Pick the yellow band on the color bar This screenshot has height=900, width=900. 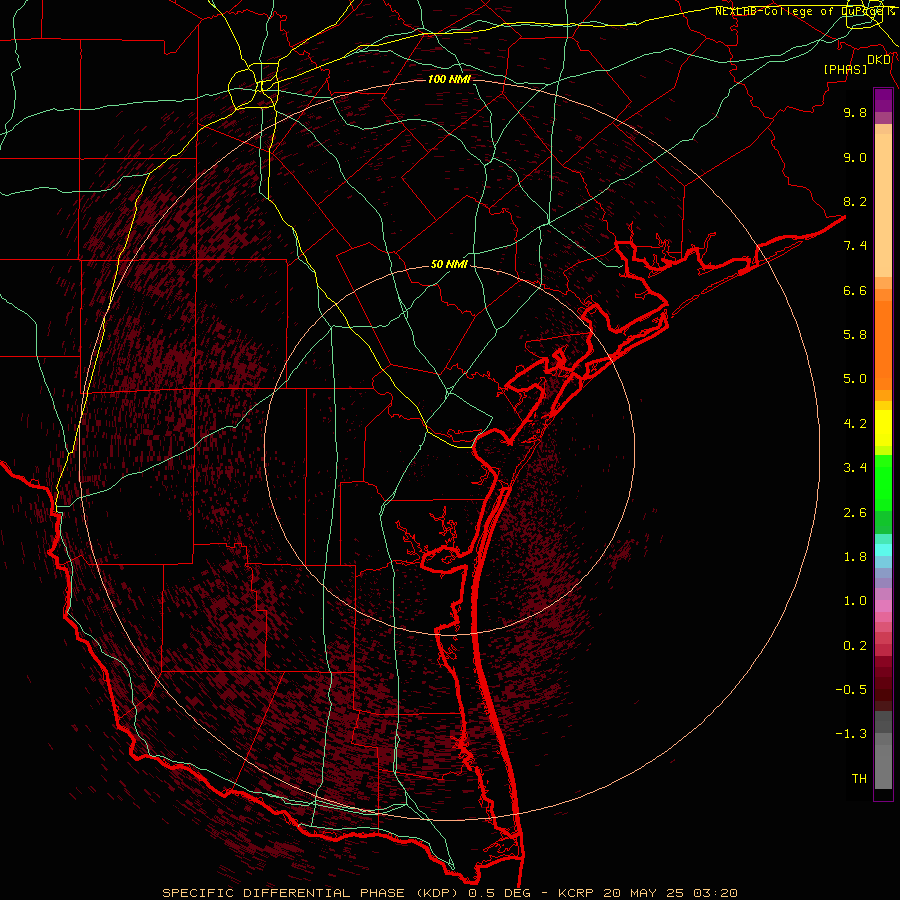pos(883,428)
